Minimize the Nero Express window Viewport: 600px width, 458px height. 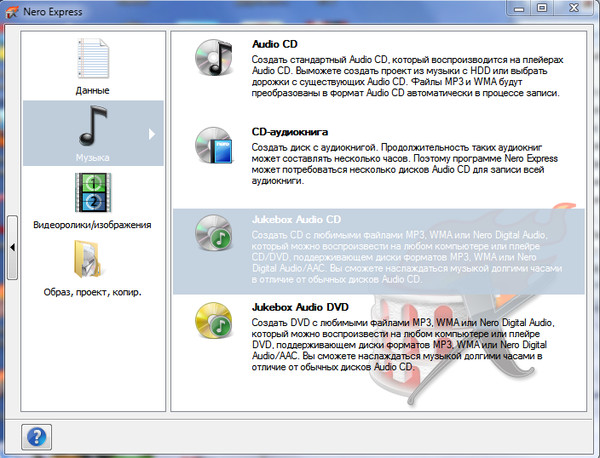click(519, 8)
